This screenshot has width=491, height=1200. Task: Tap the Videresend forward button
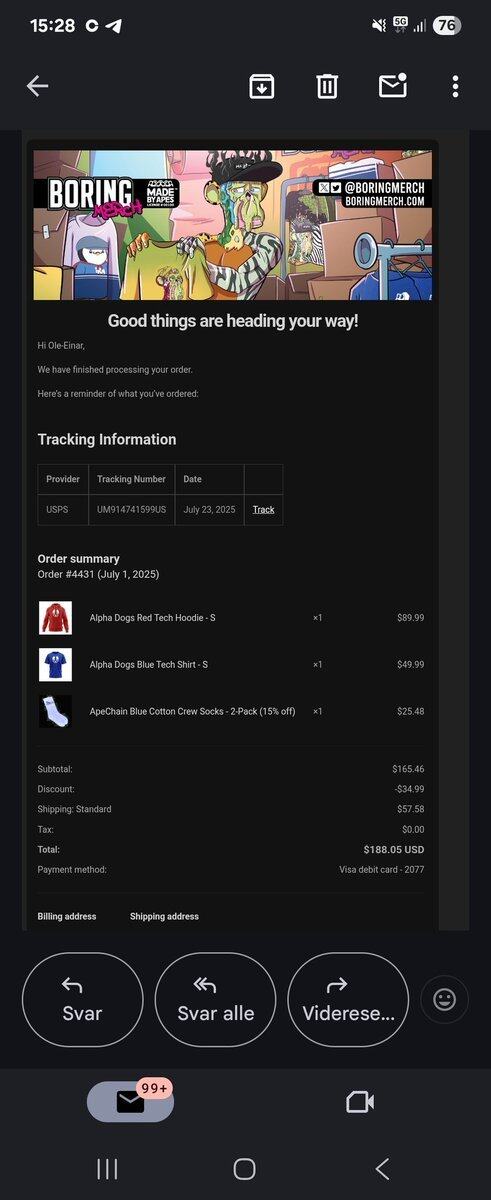point(348,999)
